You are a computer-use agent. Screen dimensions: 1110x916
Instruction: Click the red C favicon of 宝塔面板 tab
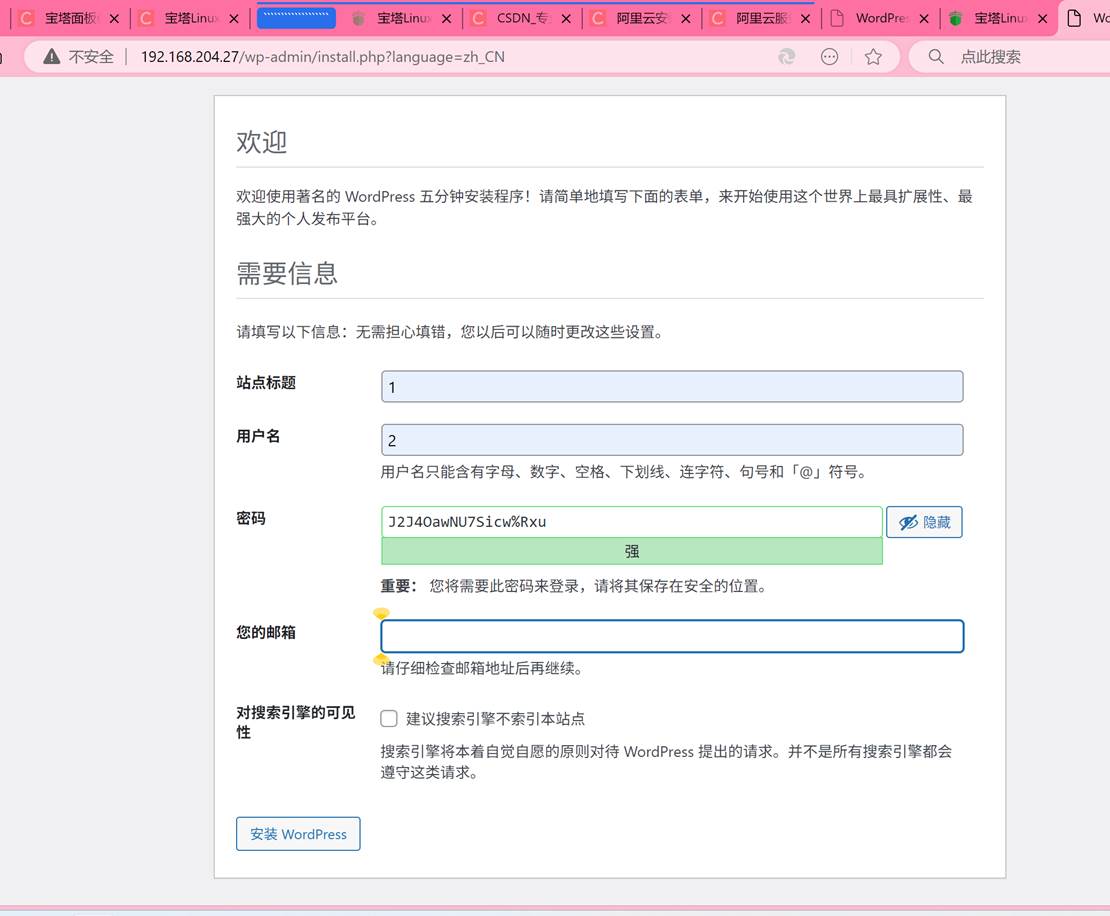[27, 18]
